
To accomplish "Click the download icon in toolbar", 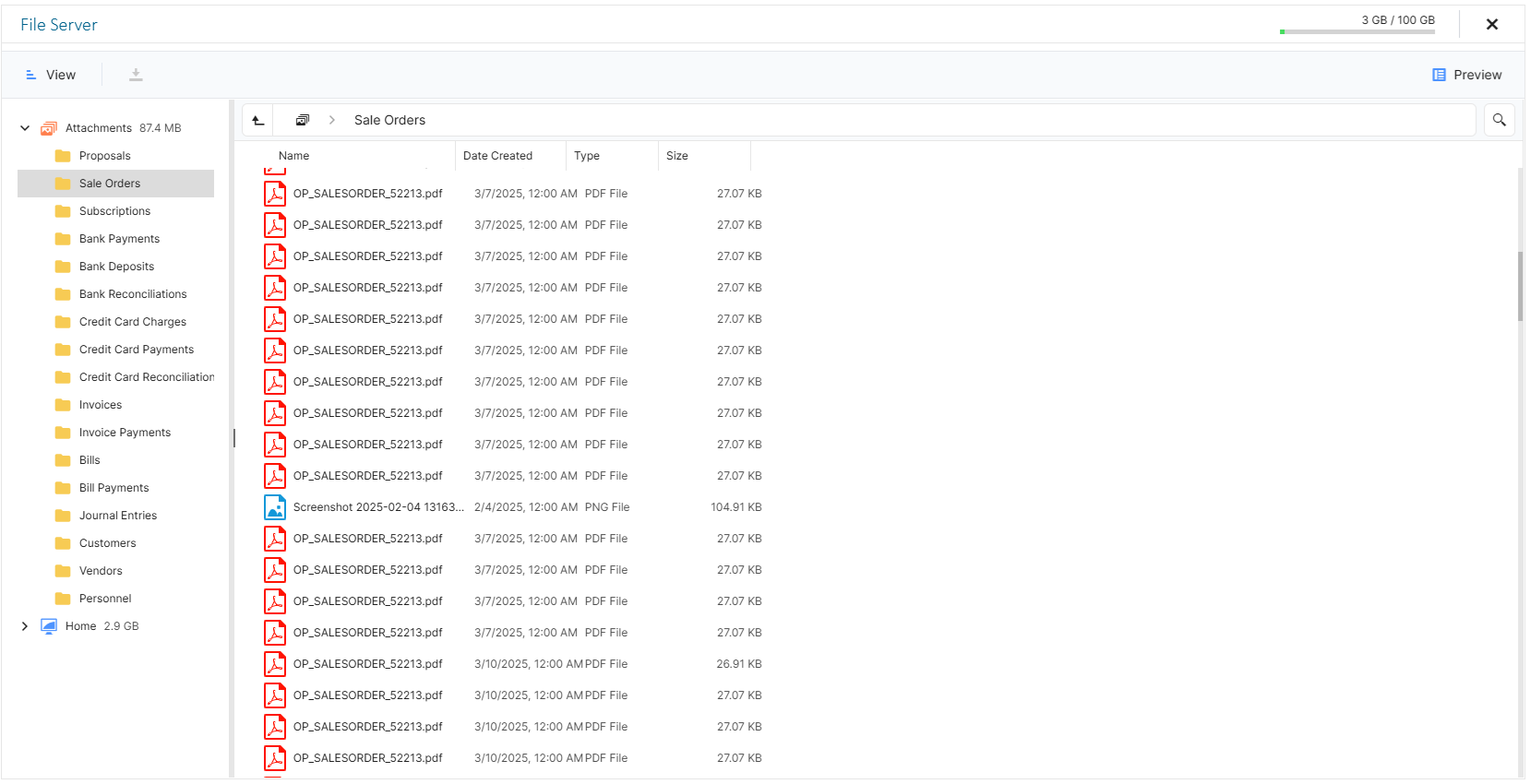I will (x=136, y=75).
